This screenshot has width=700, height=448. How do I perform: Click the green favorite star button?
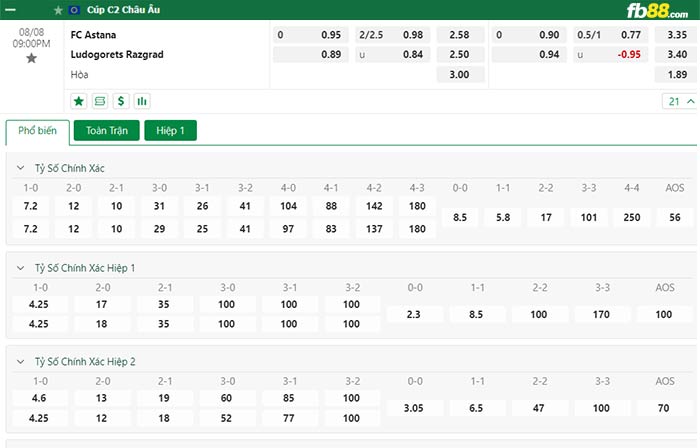click(79, 101)
